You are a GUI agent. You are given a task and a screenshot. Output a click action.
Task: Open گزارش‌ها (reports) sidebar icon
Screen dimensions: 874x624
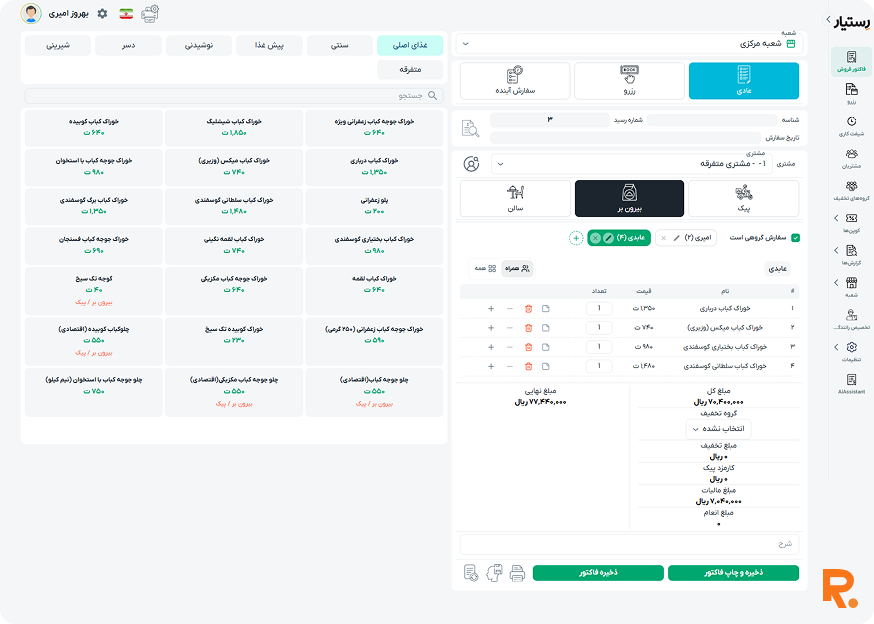pos(851,250)
